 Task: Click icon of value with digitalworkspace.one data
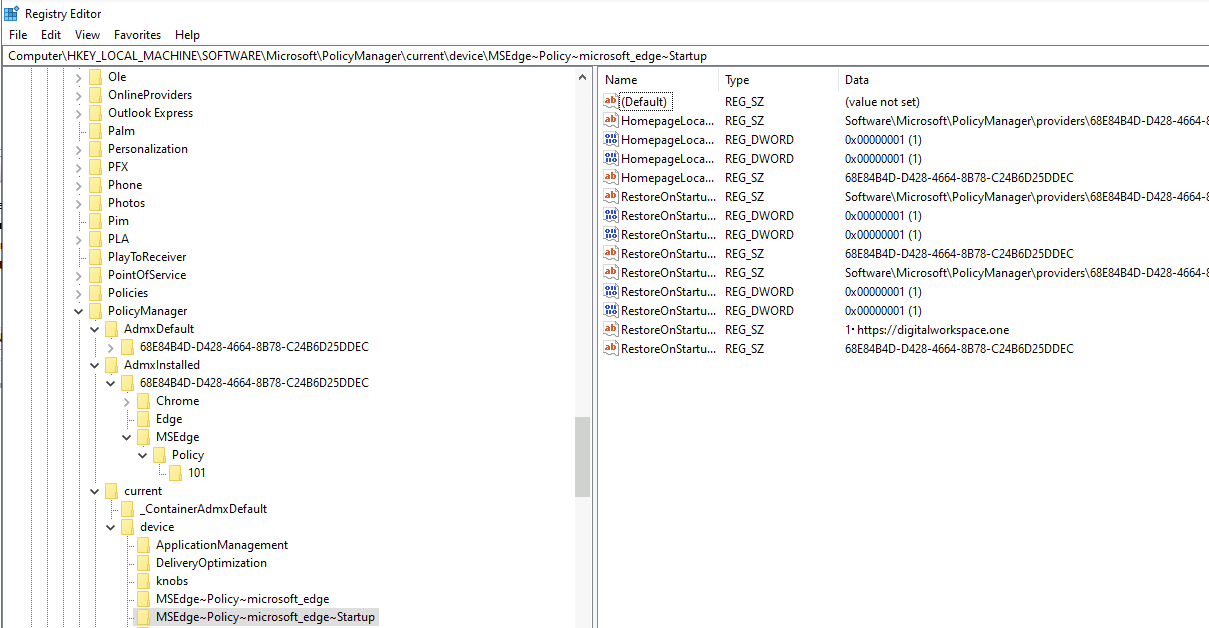click(611, 330)
